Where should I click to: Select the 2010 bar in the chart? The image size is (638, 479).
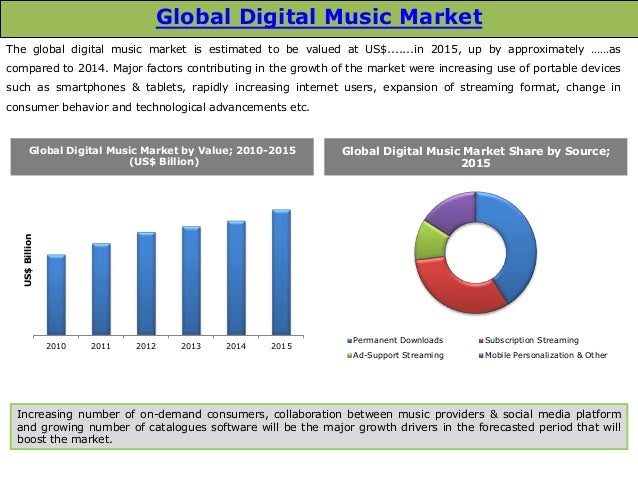pyautogui.click(x=56, y=295)
